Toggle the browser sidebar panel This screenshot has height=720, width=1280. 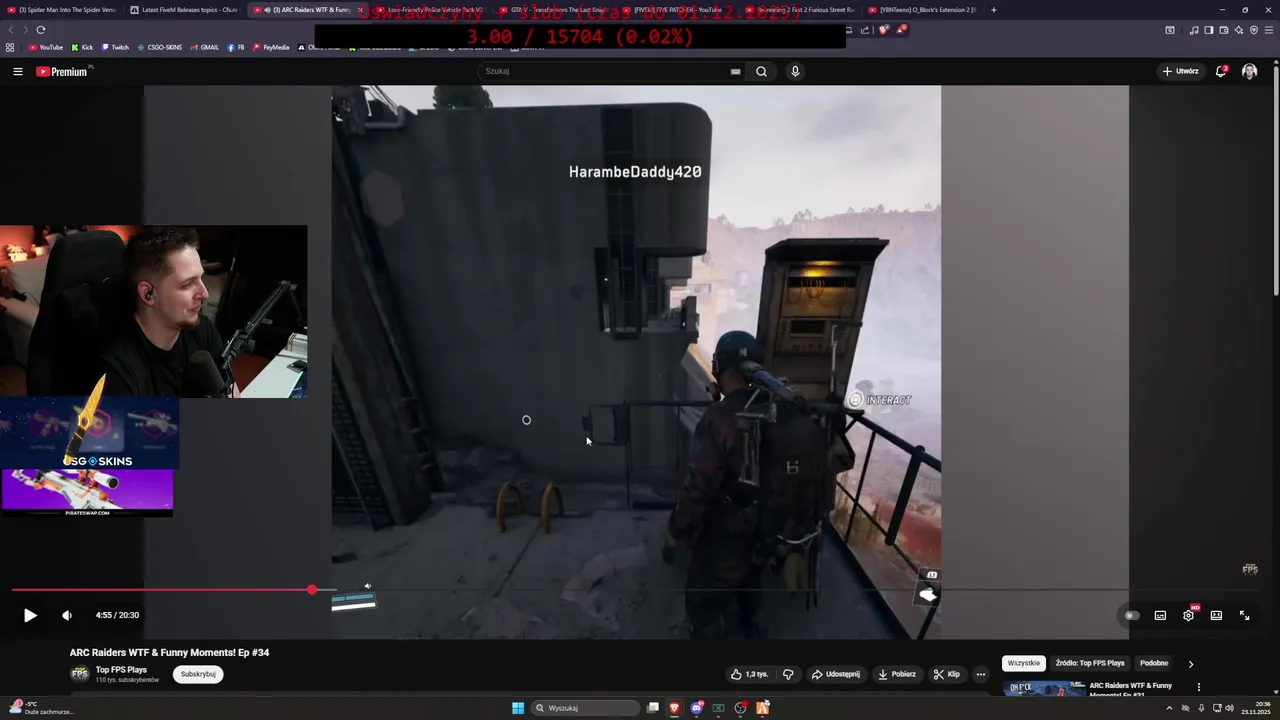pyautogui.click(x=1209, y=30)
